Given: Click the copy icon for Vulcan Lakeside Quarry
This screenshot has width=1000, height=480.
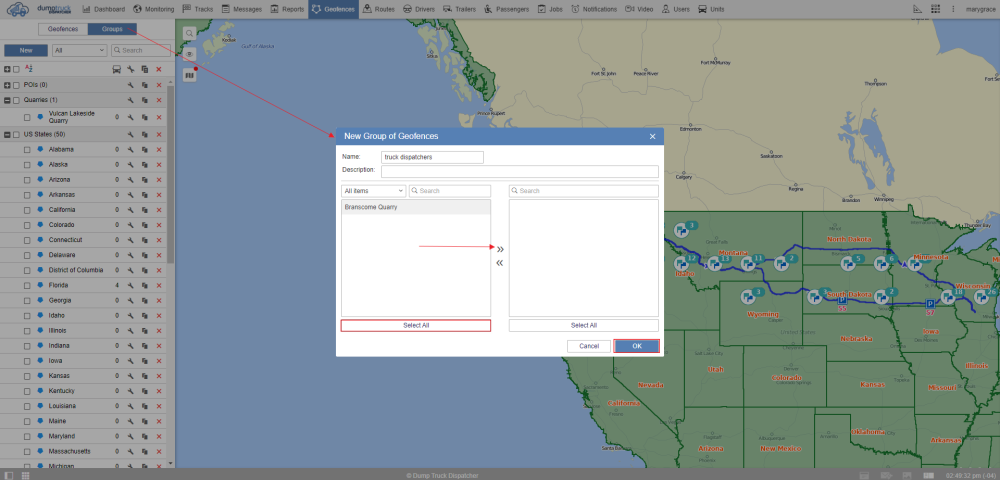Looking at the screenshot, I should click(144, 117).
